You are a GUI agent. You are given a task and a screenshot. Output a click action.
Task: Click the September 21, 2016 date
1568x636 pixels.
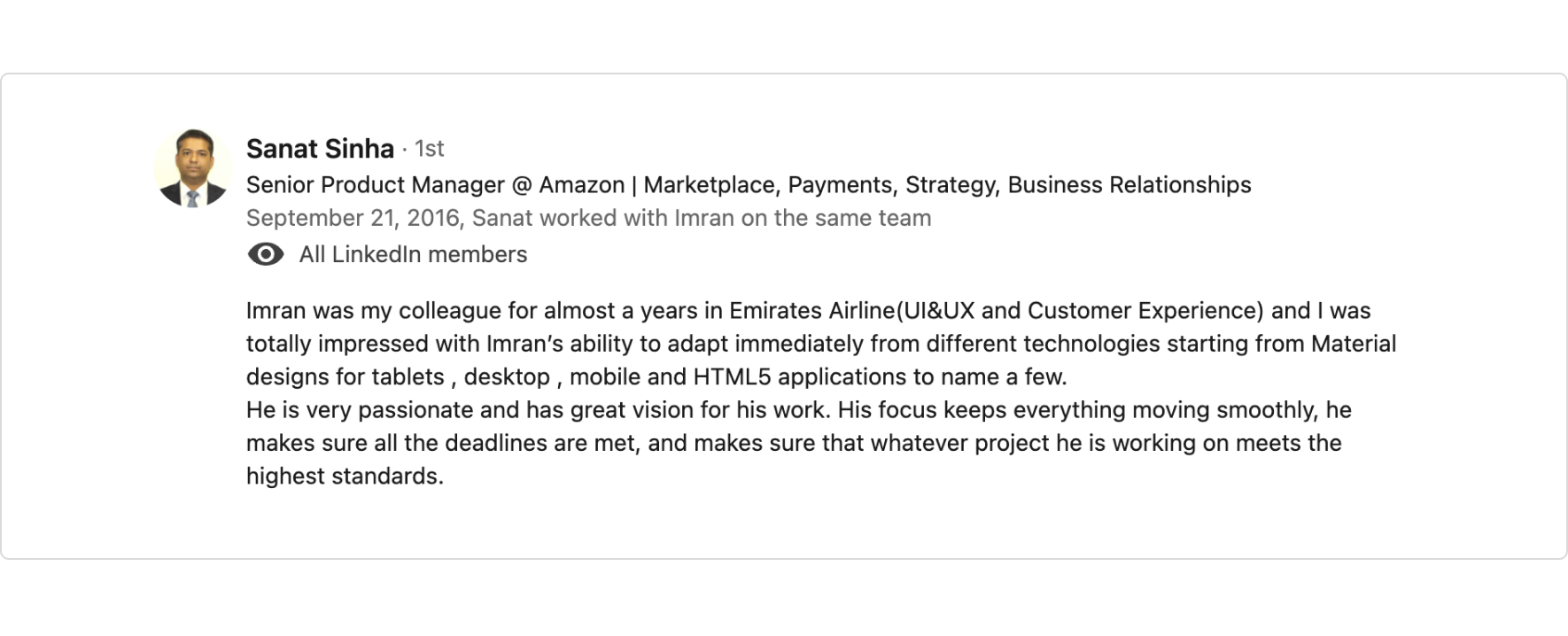click(353, 218)
